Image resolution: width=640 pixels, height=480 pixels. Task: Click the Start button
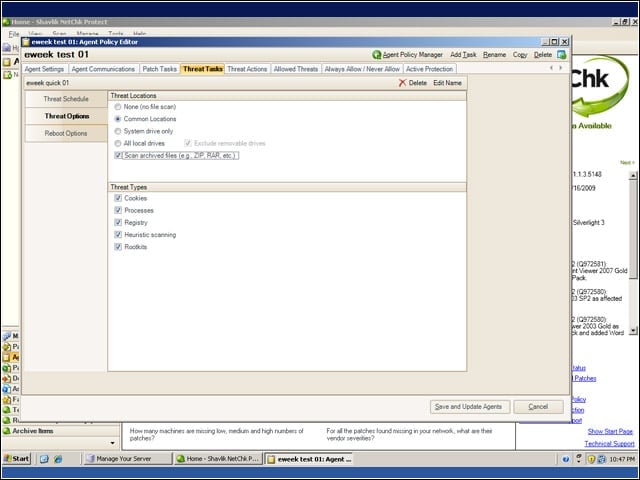point(17,459)
